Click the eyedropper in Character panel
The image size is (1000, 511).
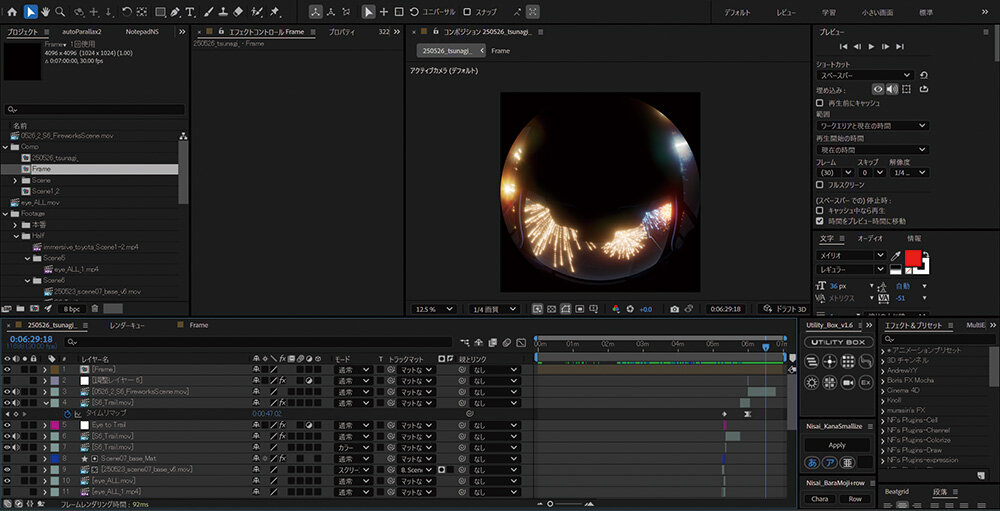[x=895, y=256]
